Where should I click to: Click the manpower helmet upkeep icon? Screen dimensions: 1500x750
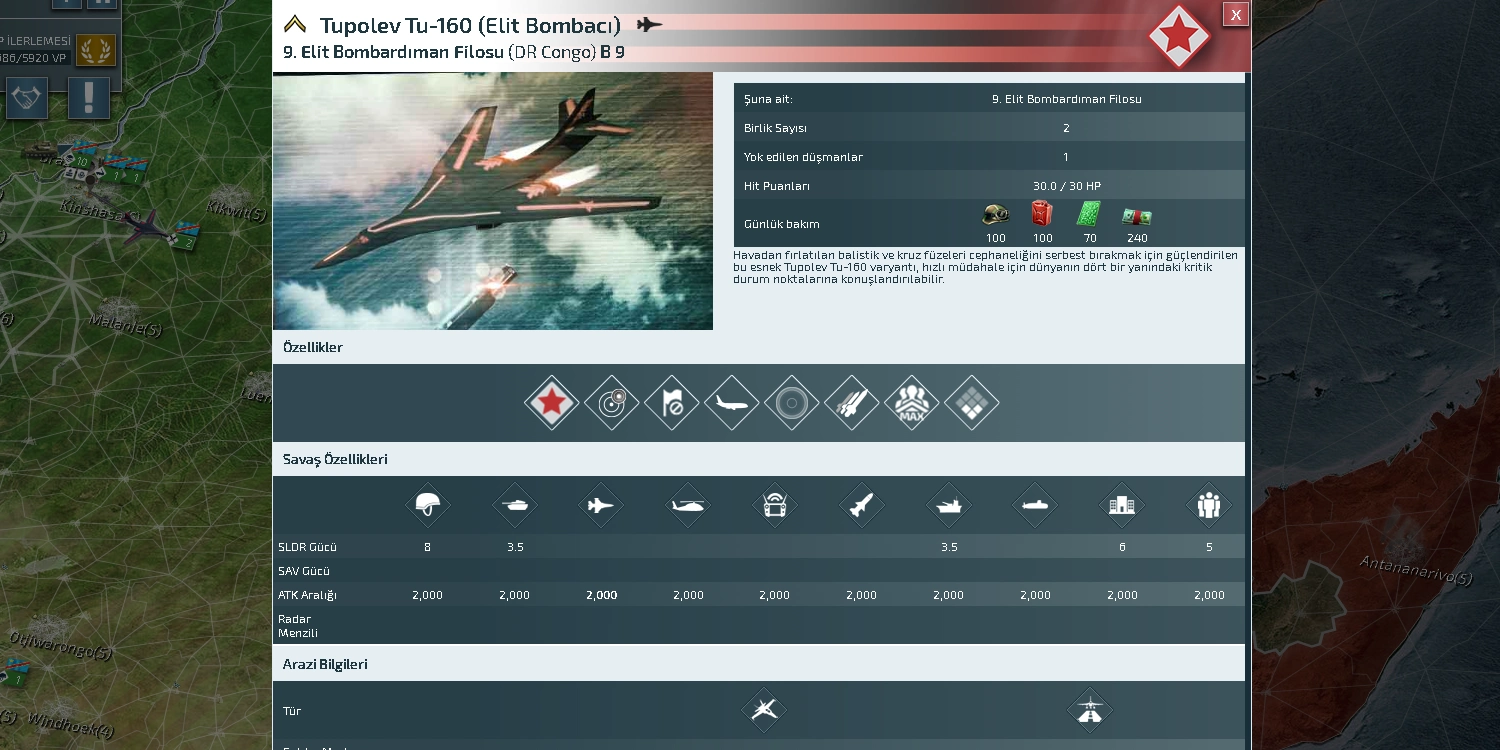[996, 215]
